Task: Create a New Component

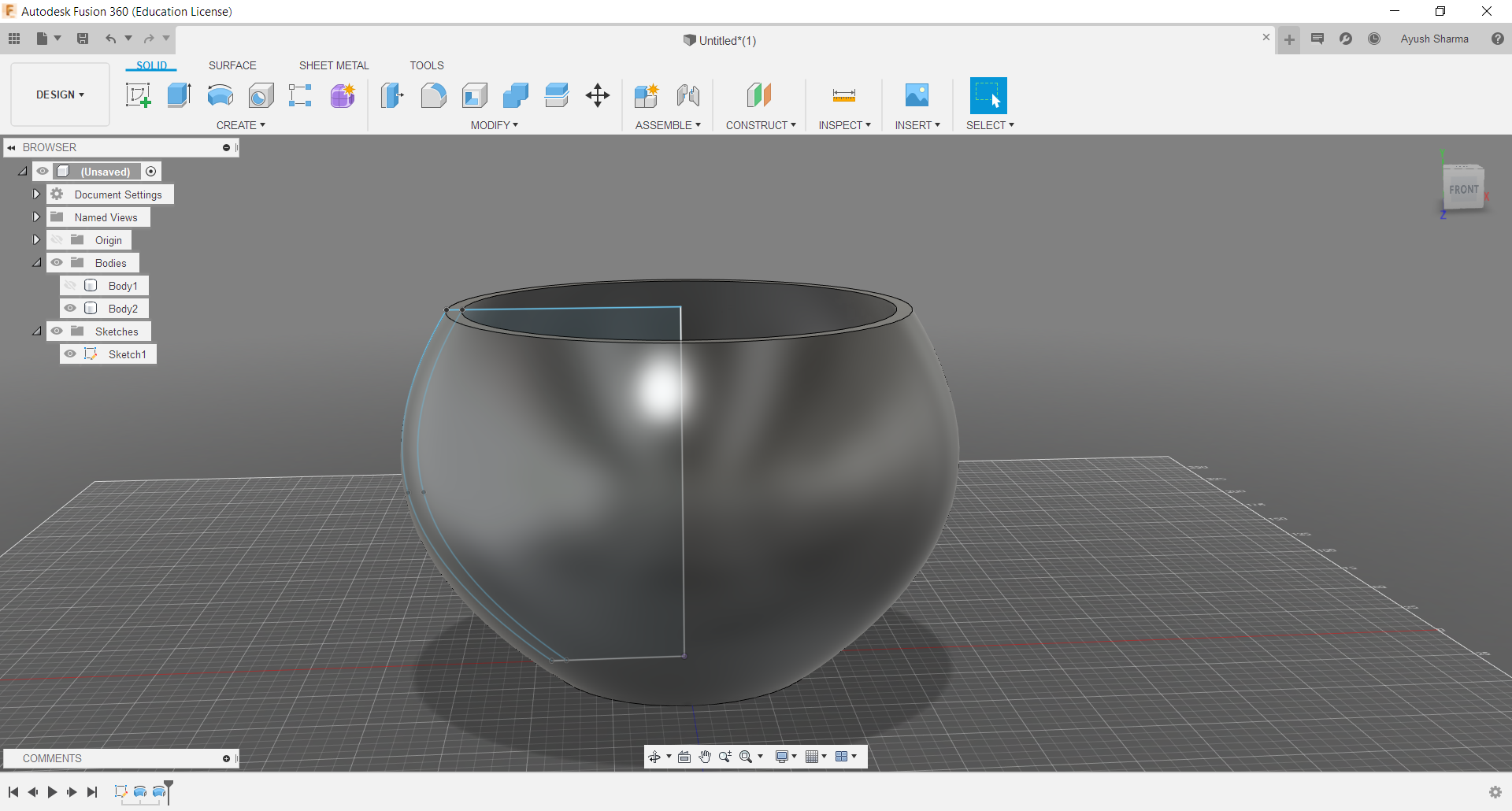Action: pyautogui.click(x=646, y=95)
